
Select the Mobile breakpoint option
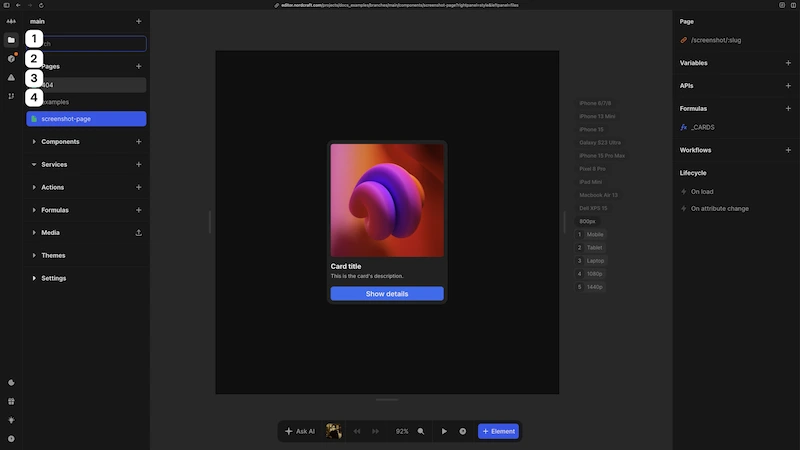pyautogui.click(x=590, y=235)
